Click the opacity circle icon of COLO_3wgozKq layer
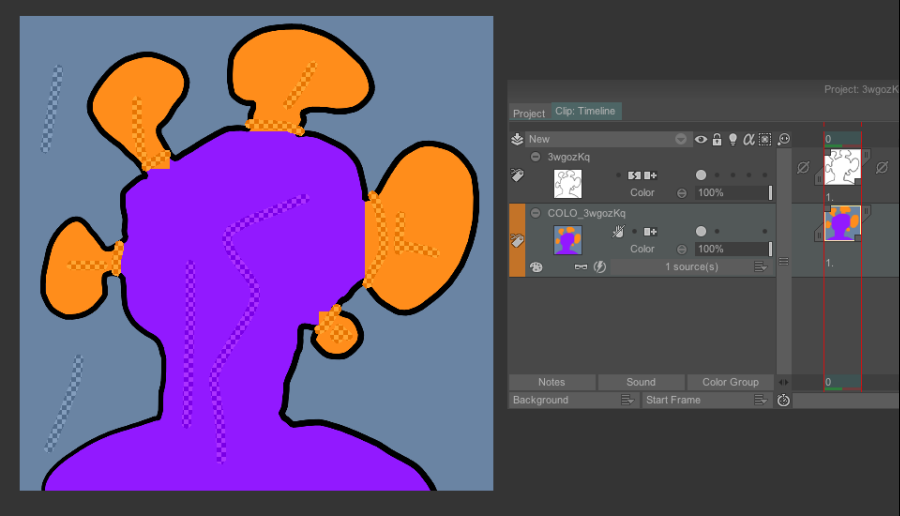 click(681, 249)
